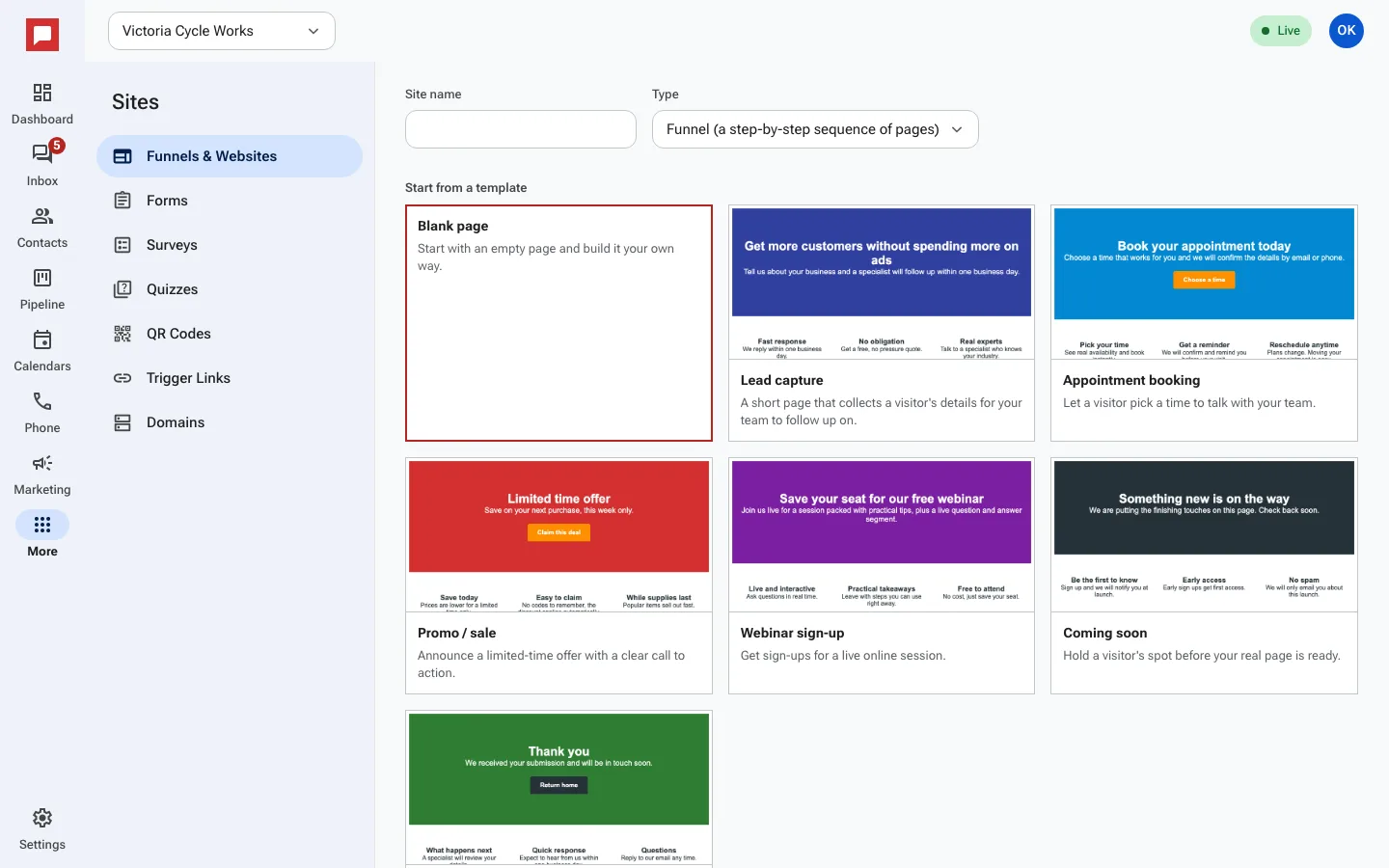
Task: Open Calendars icon
Action: pyautogui.click(x=42, y=339)
